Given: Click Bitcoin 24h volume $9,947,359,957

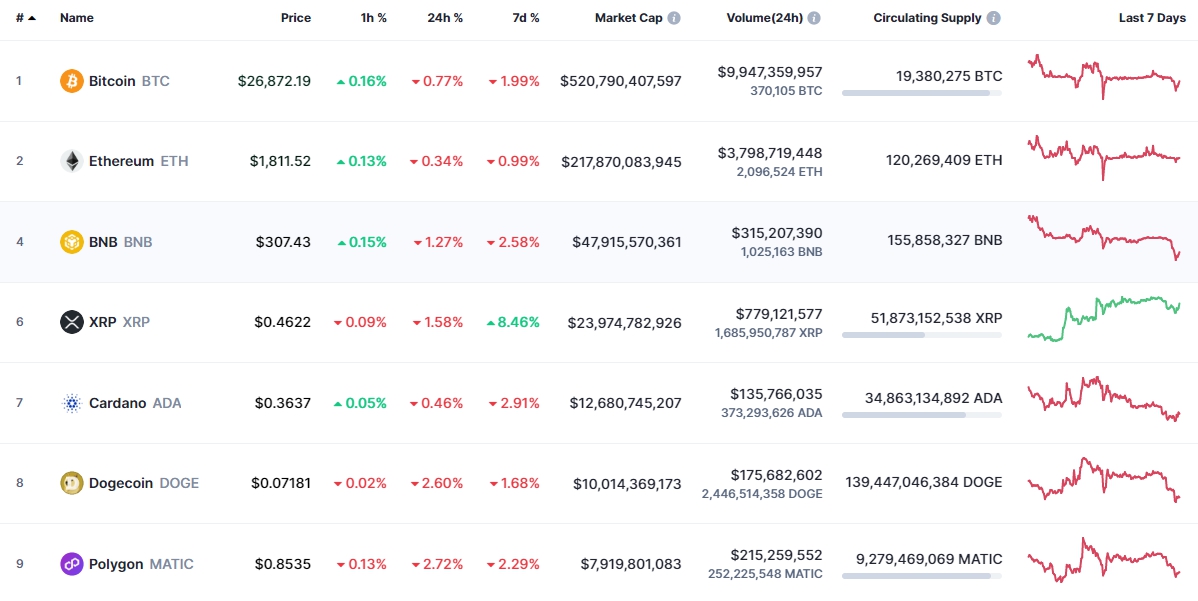Looking at the screenshot, I should (770, 72).
